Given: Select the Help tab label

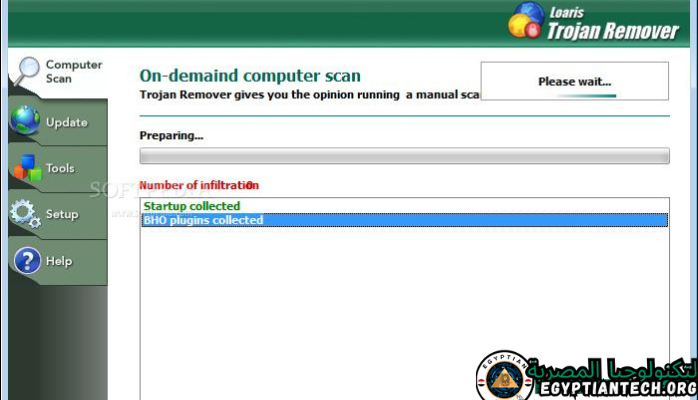Looking at the screenshot, I should tap(58, 262).
